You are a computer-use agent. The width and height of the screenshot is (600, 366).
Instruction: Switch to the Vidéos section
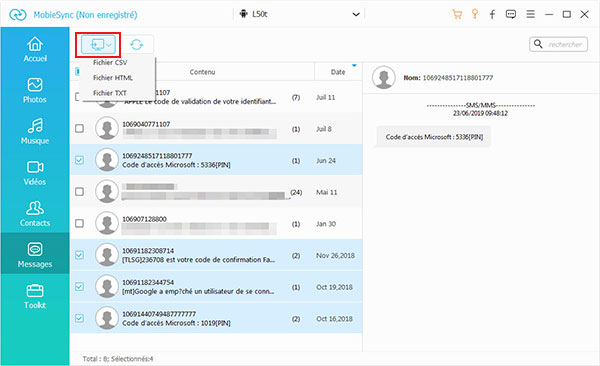pyautogui.click(x=35, y=173)
